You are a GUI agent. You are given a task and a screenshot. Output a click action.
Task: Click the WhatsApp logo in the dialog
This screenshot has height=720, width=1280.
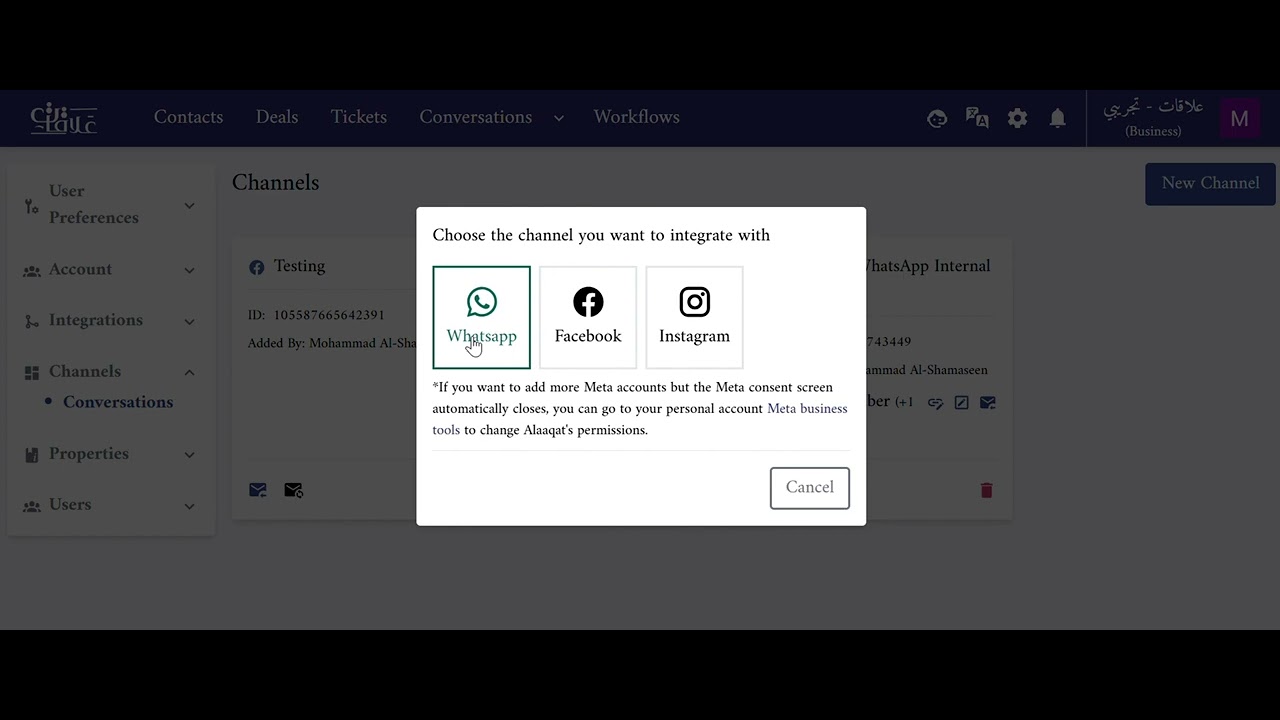[481, 302]
